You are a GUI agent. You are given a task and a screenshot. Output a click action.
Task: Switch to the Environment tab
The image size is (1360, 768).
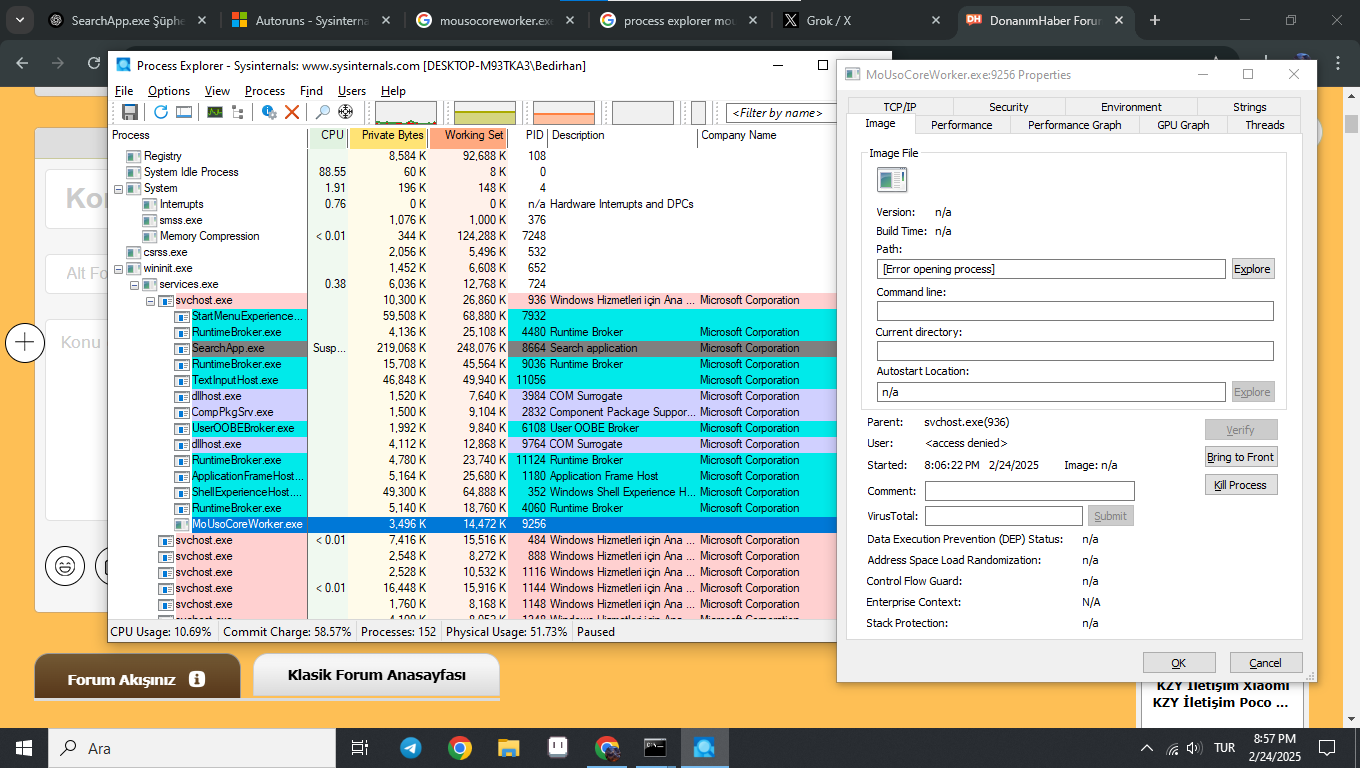coord(1131,107)
